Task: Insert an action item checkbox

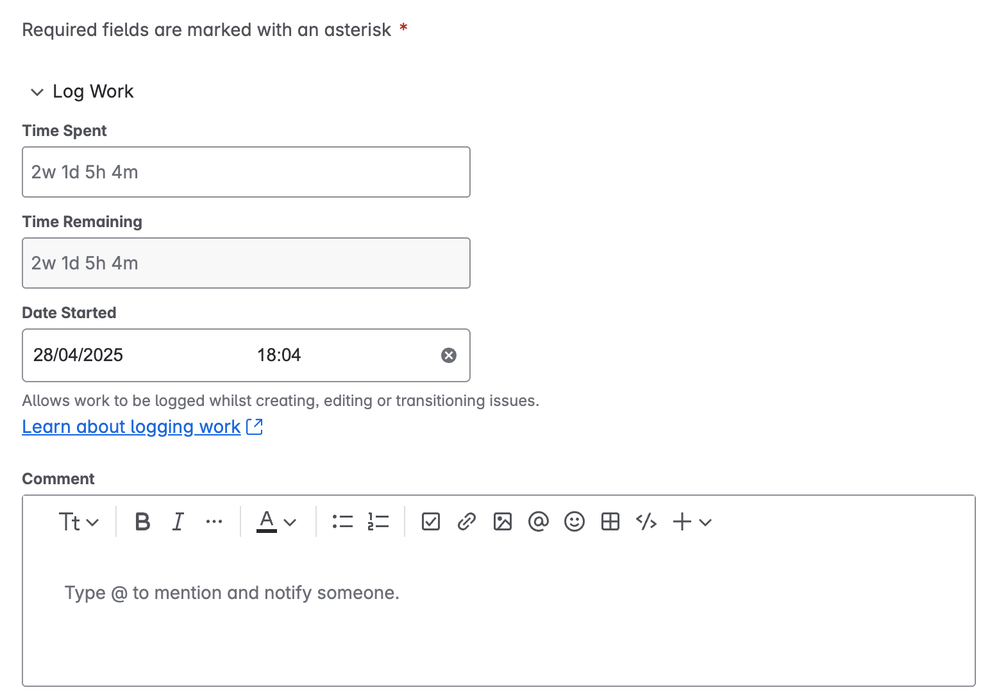Action: tap(431, 522)
